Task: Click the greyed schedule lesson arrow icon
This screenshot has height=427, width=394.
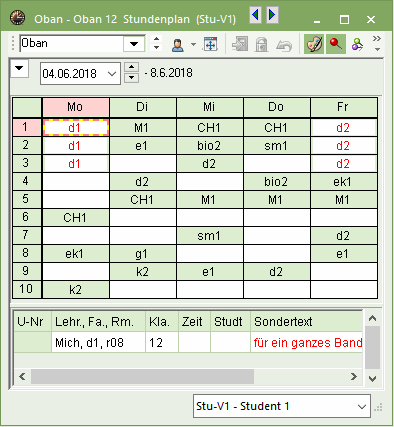Action: pyautogui.click(x=240, y=44)
